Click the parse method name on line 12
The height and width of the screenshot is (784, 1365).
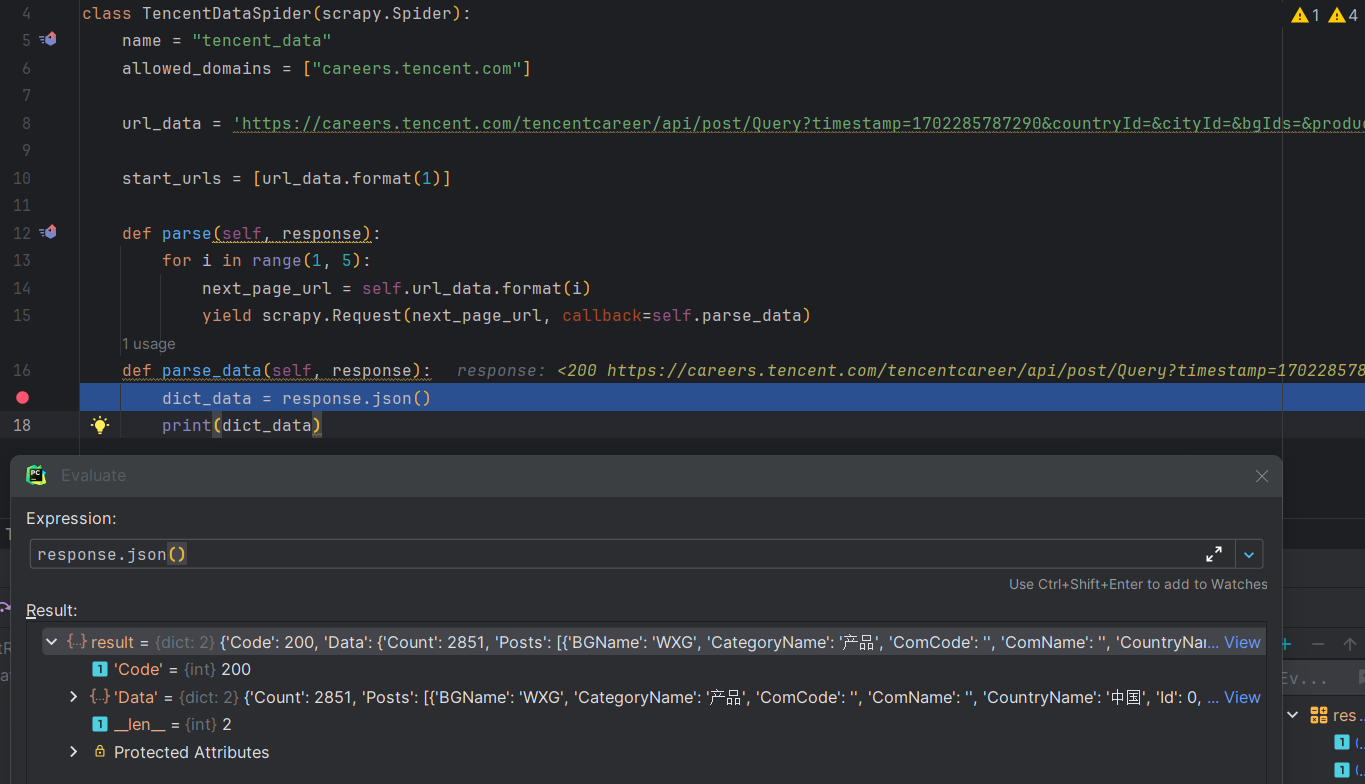tap(187, 233)
